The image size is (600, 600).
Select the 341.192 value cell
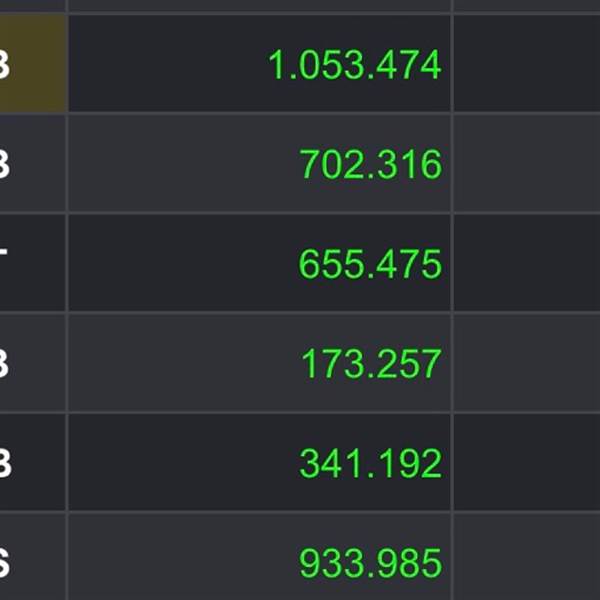pos(260,462)
